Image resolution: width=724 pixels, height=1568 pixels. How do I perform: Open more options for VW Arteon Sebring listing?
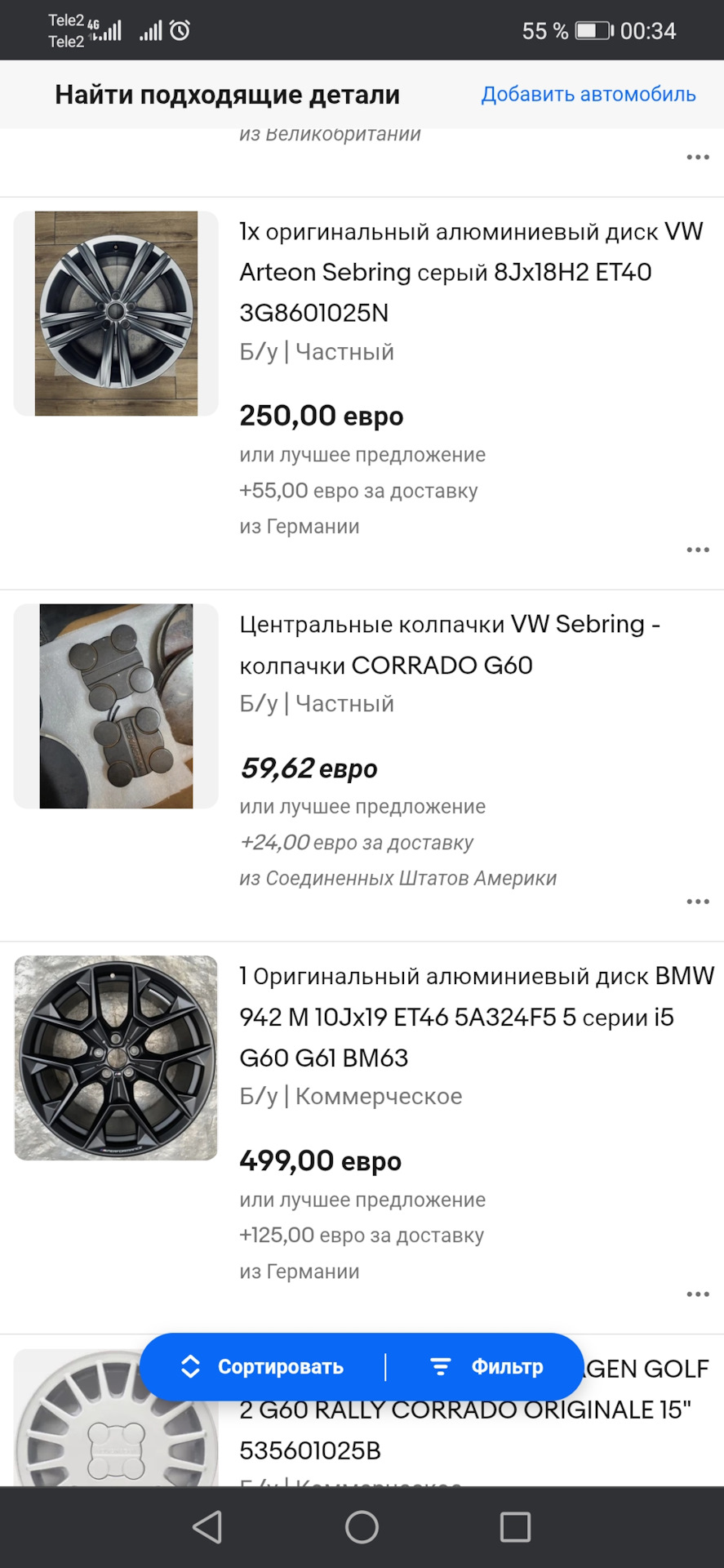click(697, 550)
